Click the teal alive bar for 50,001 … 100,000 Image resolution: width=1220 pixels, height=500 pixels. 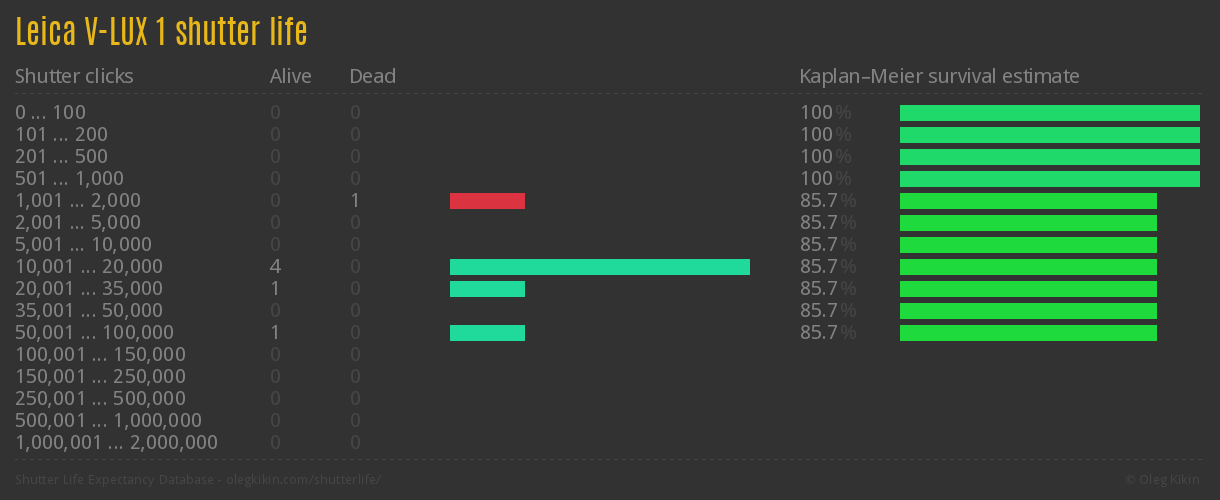487,333
